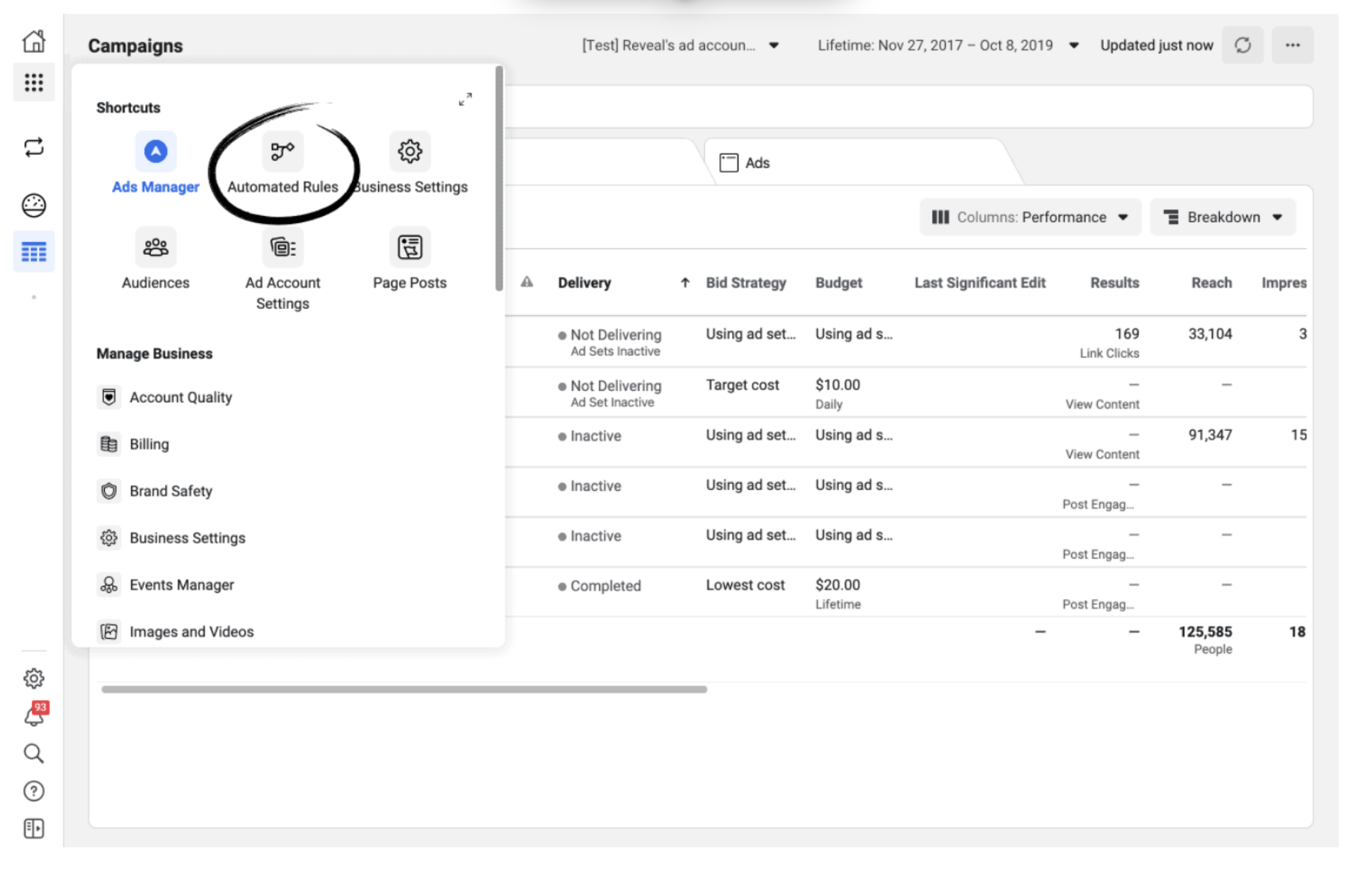Open the notifications bell icon

point(33,717)
